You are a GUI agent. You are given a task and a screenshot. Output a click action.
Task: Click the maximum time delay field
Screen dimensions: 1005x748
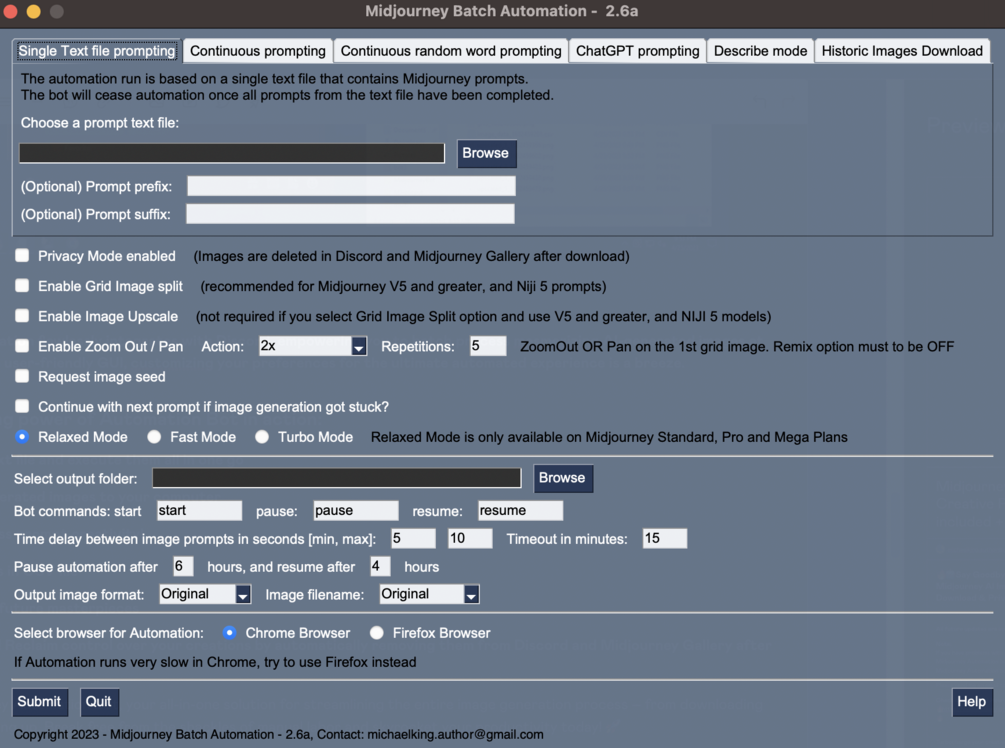pyautogui.click(x=470, y=538)
